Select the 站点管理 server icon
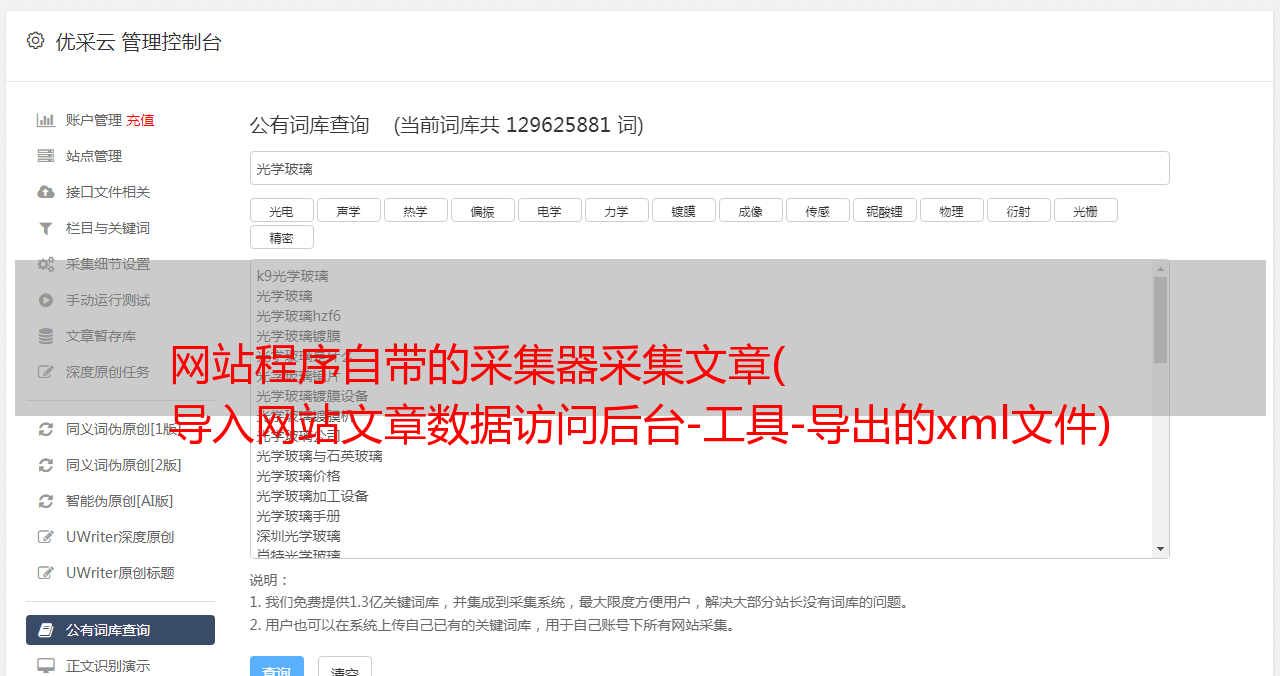The width and height of the screenshot is (1280, 676). (x=45, y=156)
